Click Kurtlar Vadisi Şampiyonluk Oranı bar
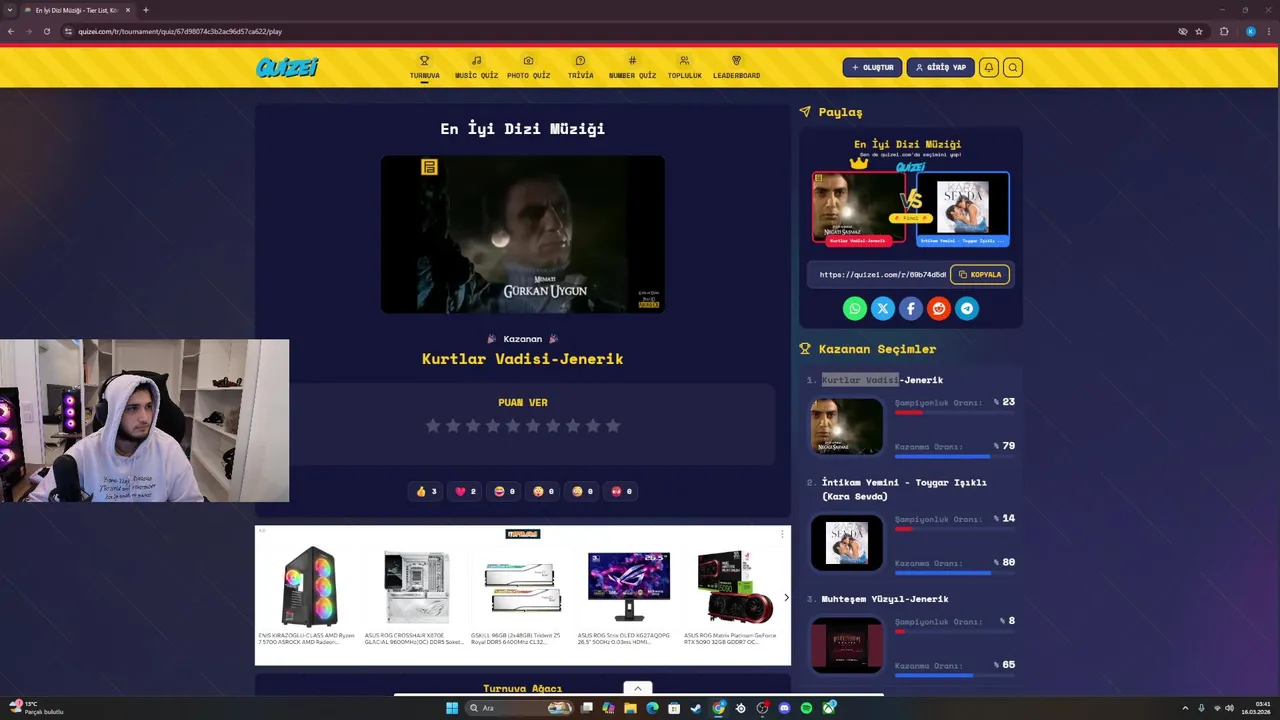Screen dimensions: 1280x720 coord(954,412)
